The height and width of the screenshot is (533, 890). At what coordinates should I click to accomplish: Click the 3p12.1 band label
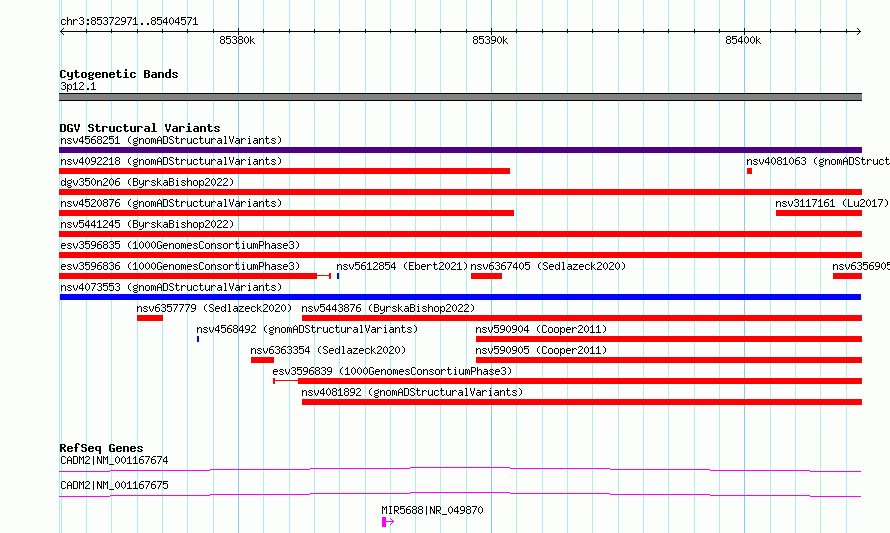[78, 86]
